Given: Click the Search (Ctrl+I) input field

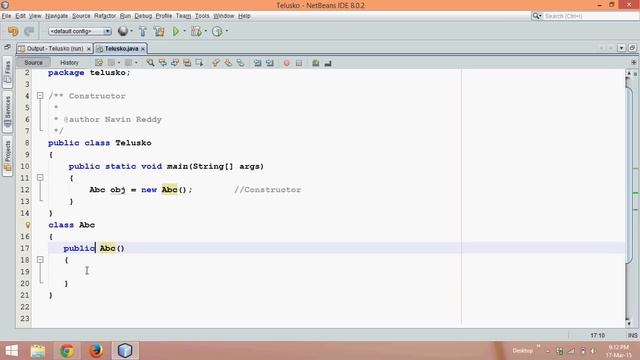Looking at the screenshot, I should tap(590, 16).
